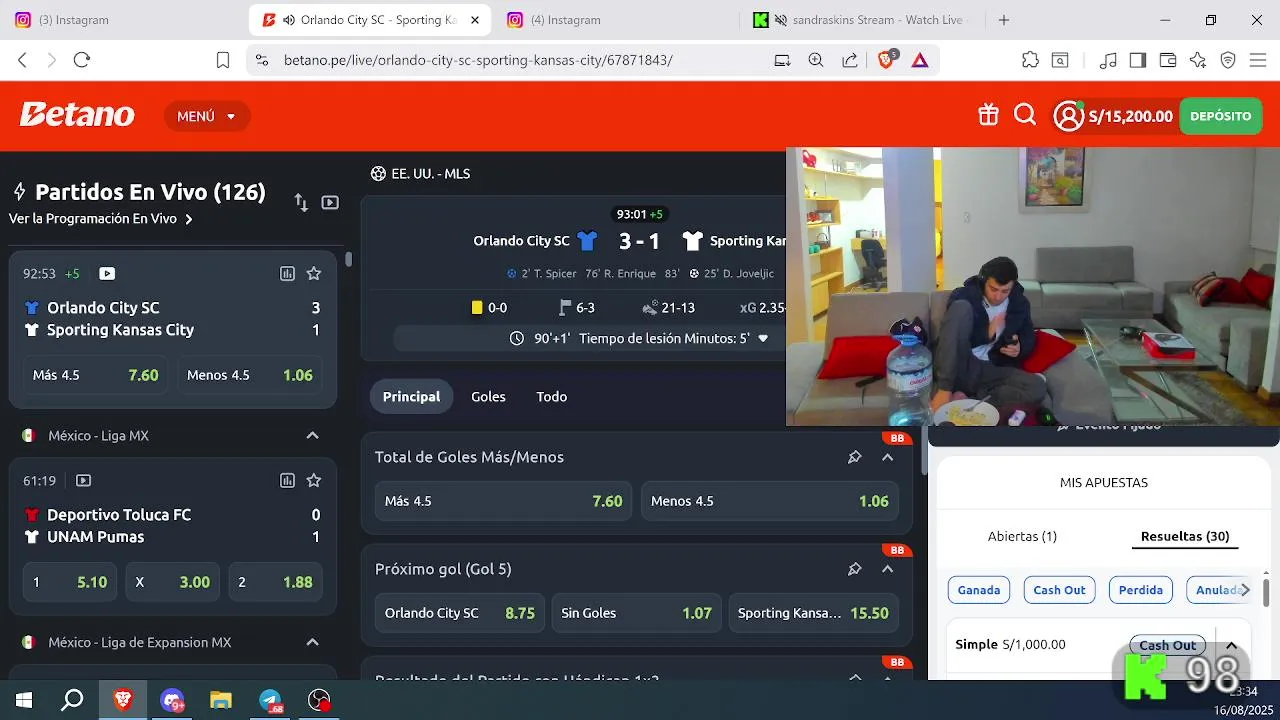1280x720 pixels.
Task: Select Más 4.5 at 7.60 in main market
Action: click(x=504, y=501)
